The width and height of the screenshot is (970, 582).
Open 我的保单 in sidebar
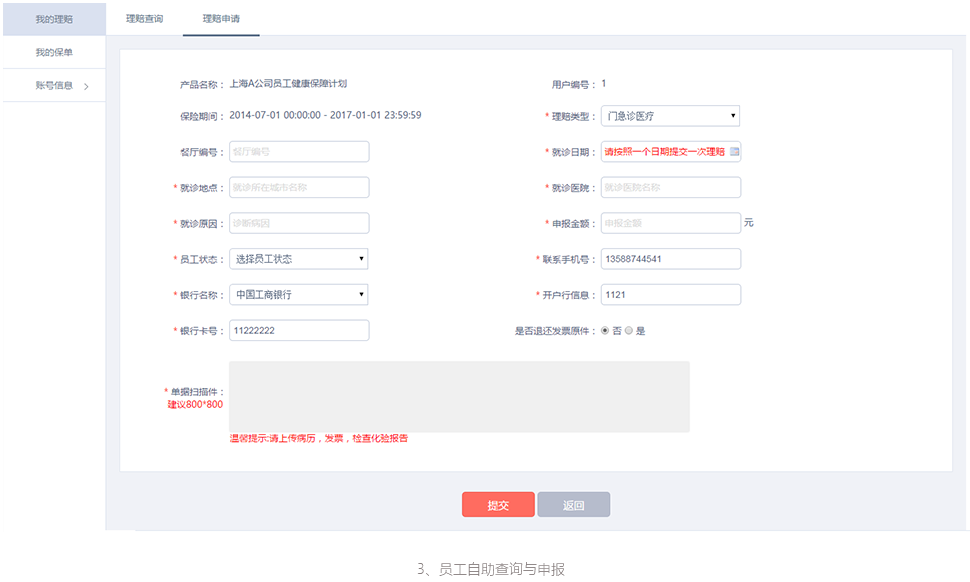53,52
